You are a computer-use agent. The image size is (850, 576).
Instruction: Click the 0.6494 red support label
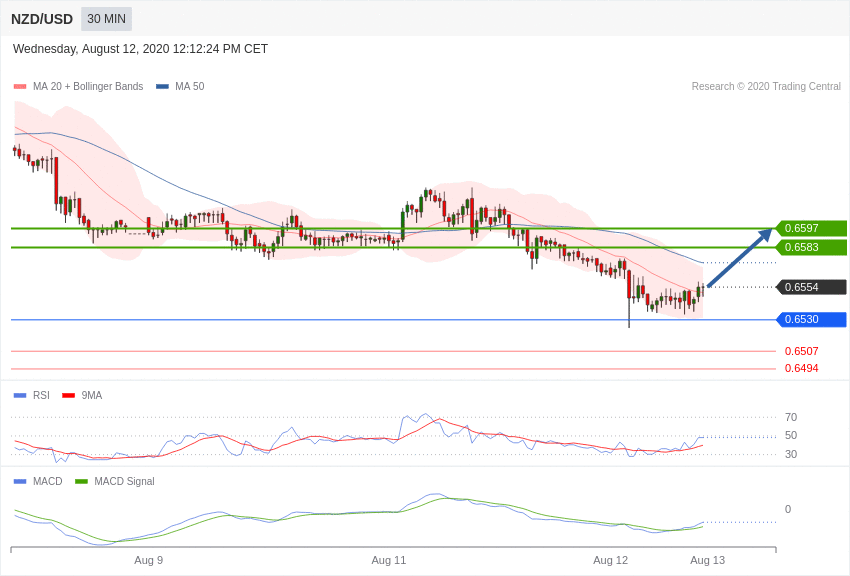click(802, 368)
